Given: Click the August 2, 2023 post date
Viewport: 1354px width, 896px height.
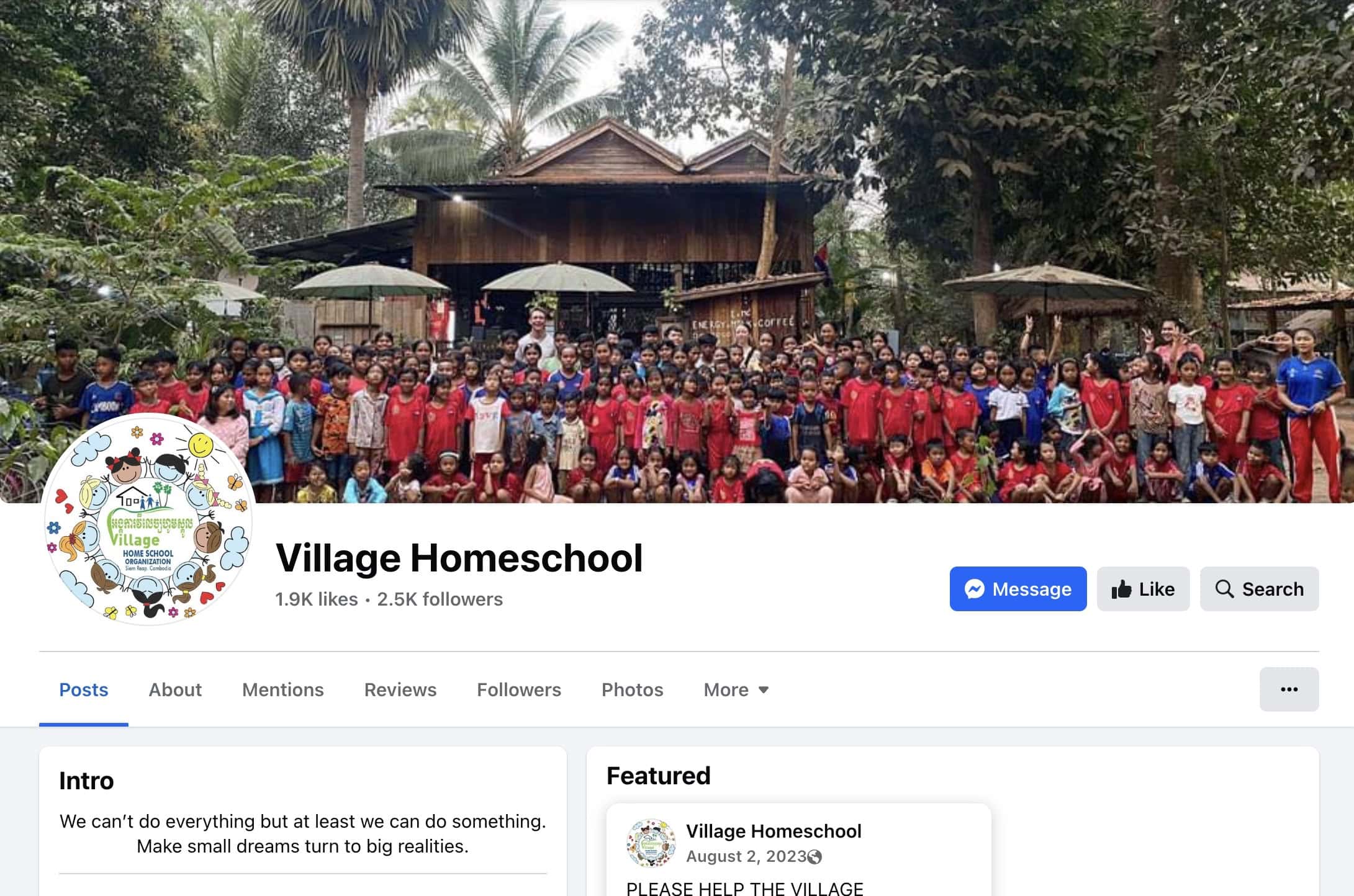Looking at the screenshot, I should pos(746,857).
